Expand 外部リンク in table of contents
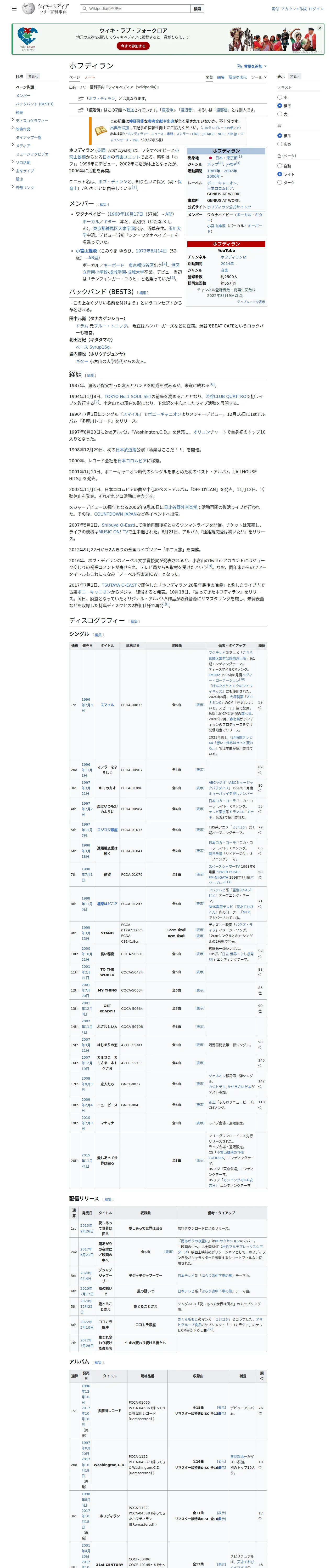 (12, 187)
